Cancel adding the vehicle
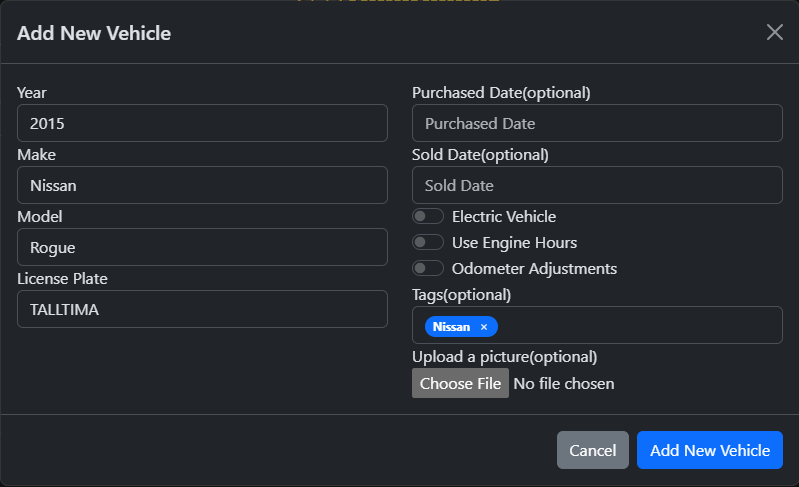 (x=593, y=450)
